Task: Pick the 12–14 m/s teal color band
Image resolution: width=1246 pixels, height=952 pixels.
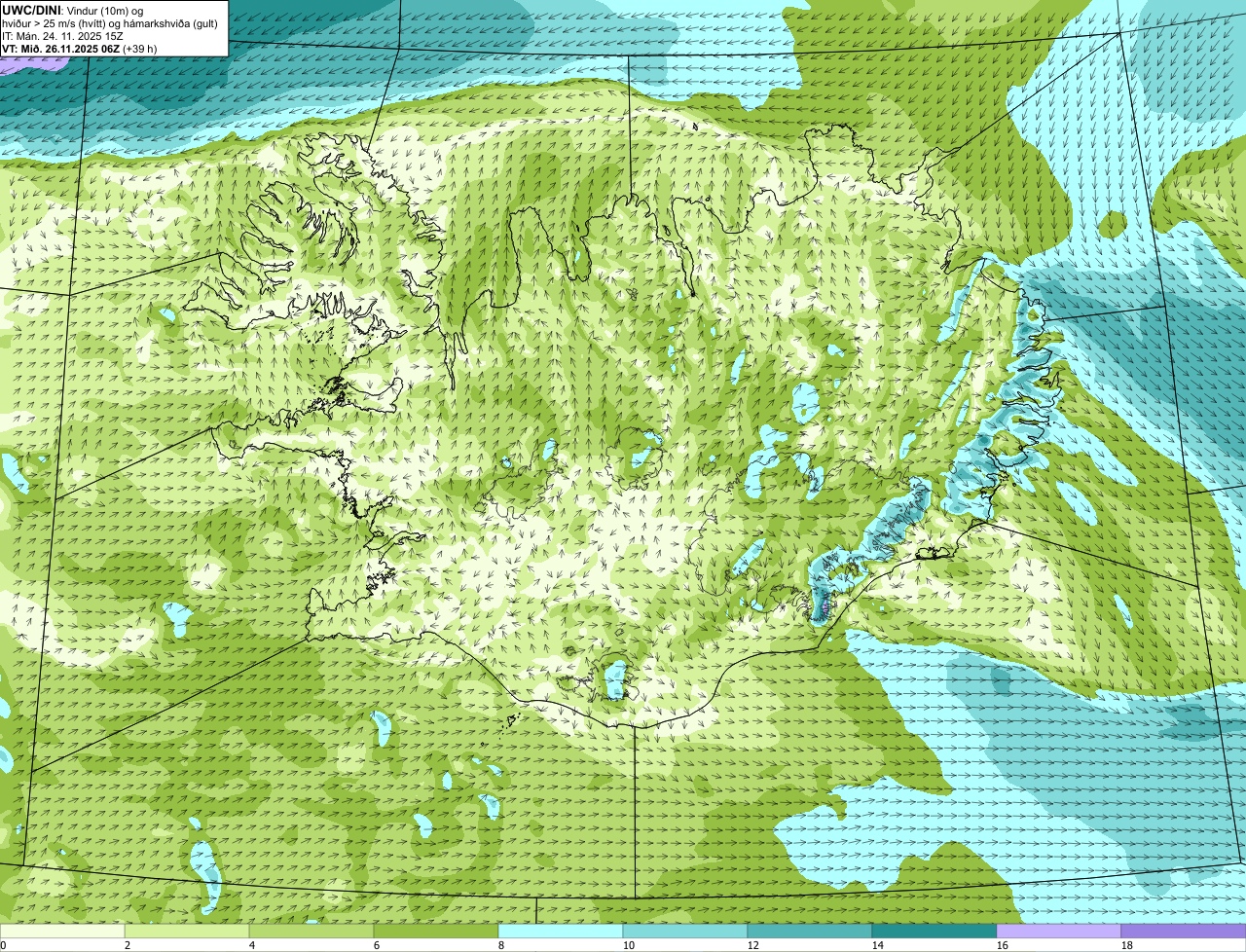Action: click(810, 932)
